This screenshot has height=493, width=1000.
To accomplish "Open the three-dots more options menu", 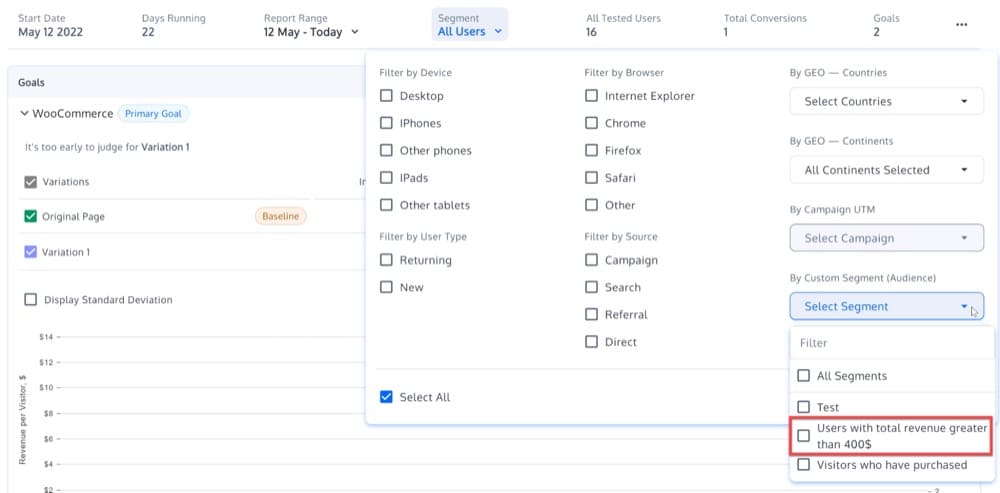I will point(961,25).
